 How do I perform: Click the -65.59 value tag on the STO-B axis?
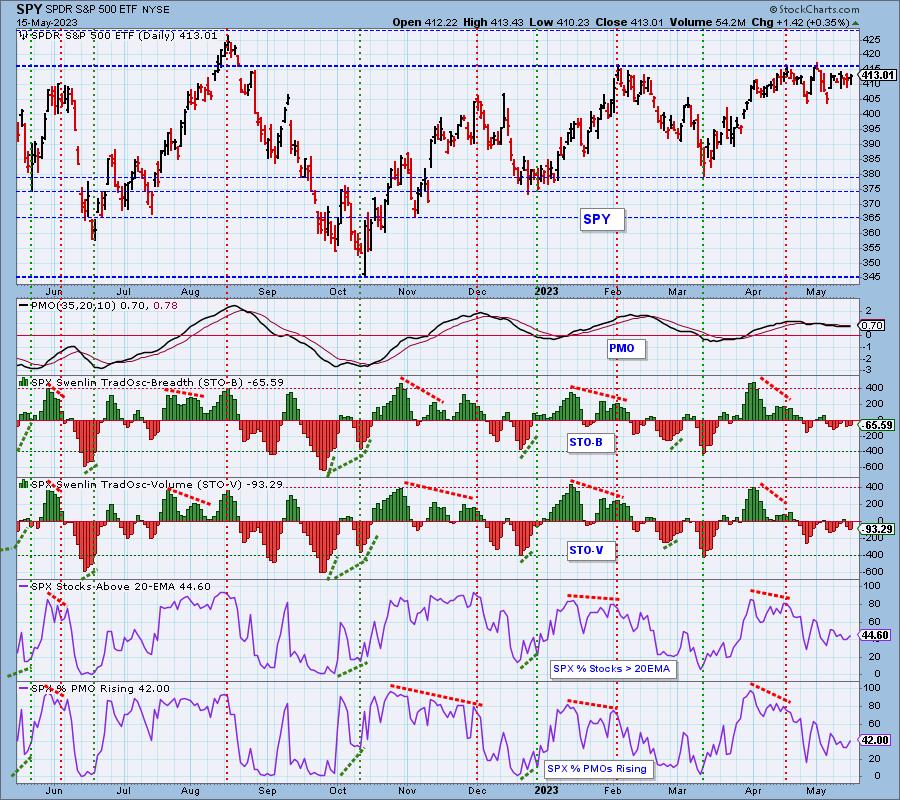[x=878, y=425]
